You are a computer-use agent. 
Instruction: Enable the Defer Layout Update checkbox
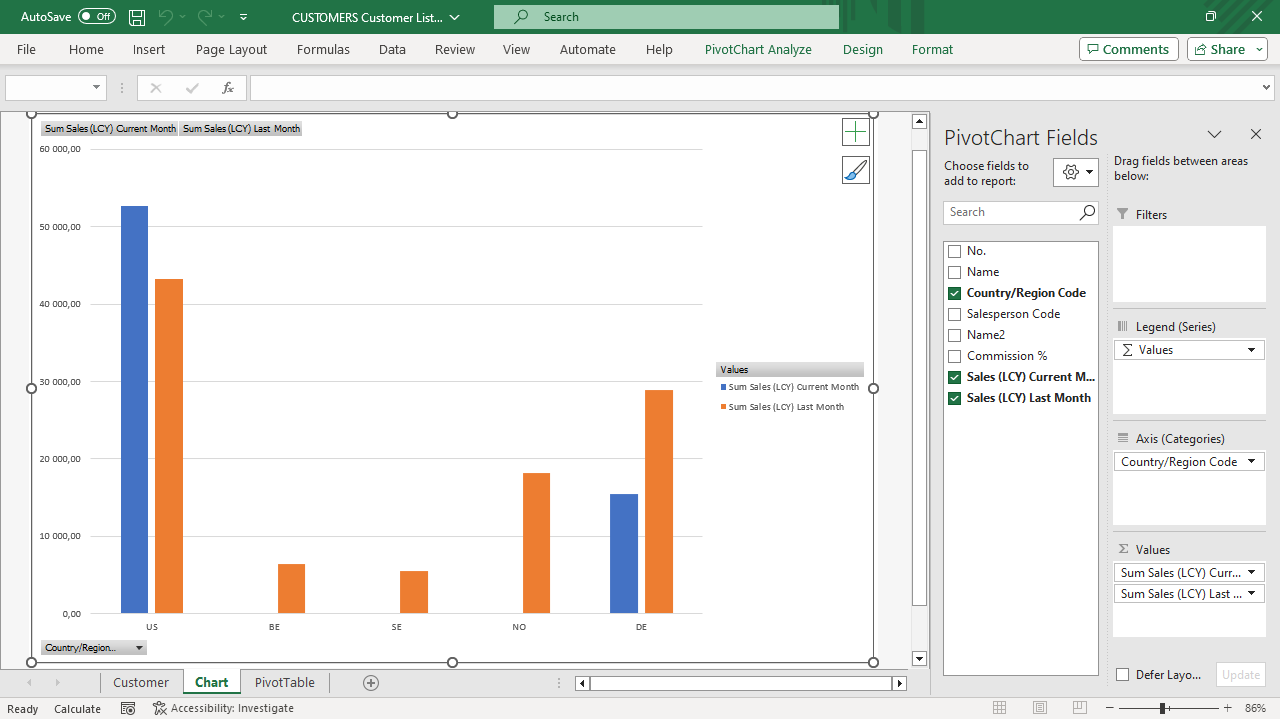[1123, 675]
